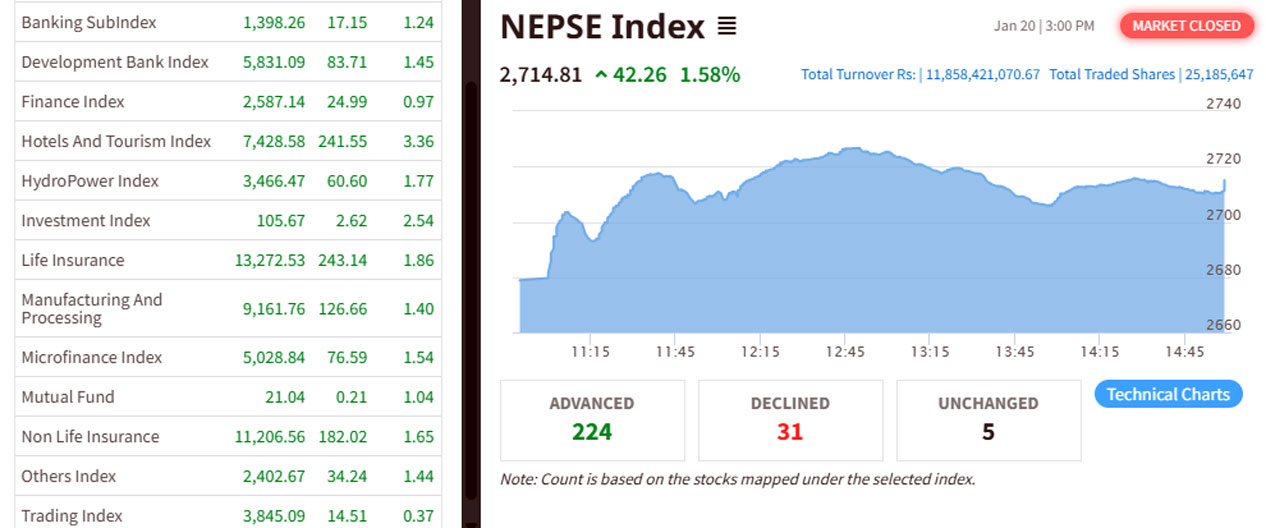This screenshot has width=1266, height=528.
Task: Click the Total Turnover Rs value
Action: pyautogui.click(x=982, y=75)
